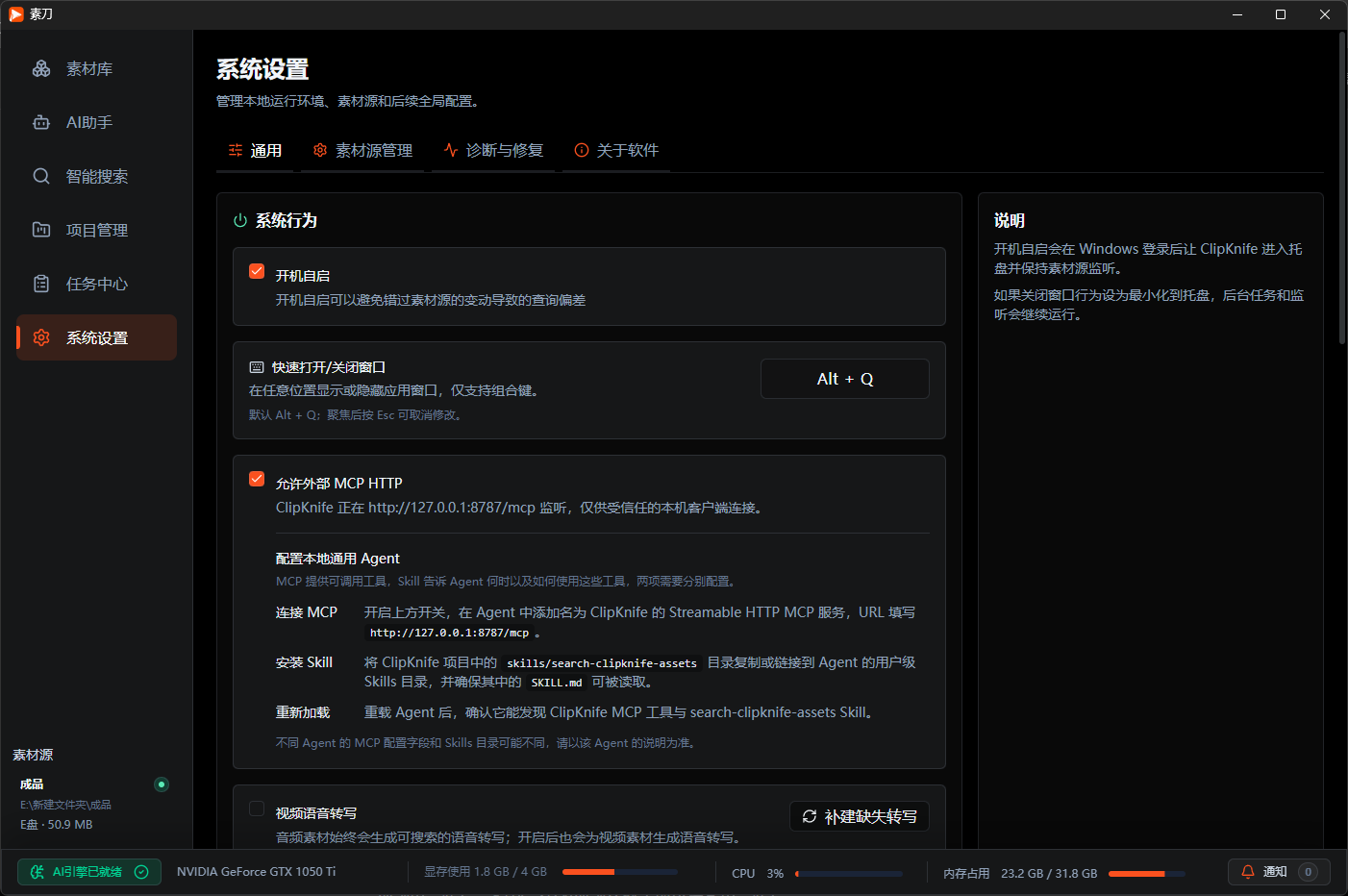The height and width of the screenshot is (896, 1348).
Task: Enable the 视频语音转写 checkbox
Action: point(257,809)
